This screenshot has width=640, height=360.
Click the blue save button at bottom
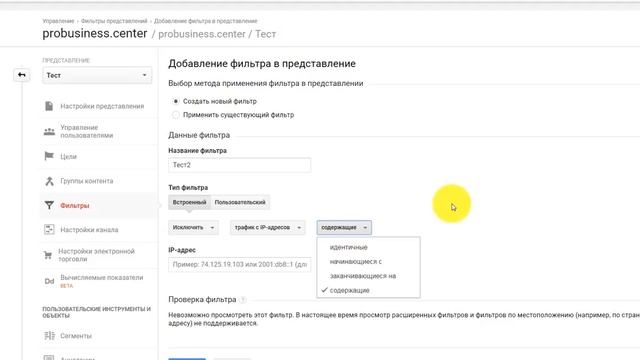point(187,359)
